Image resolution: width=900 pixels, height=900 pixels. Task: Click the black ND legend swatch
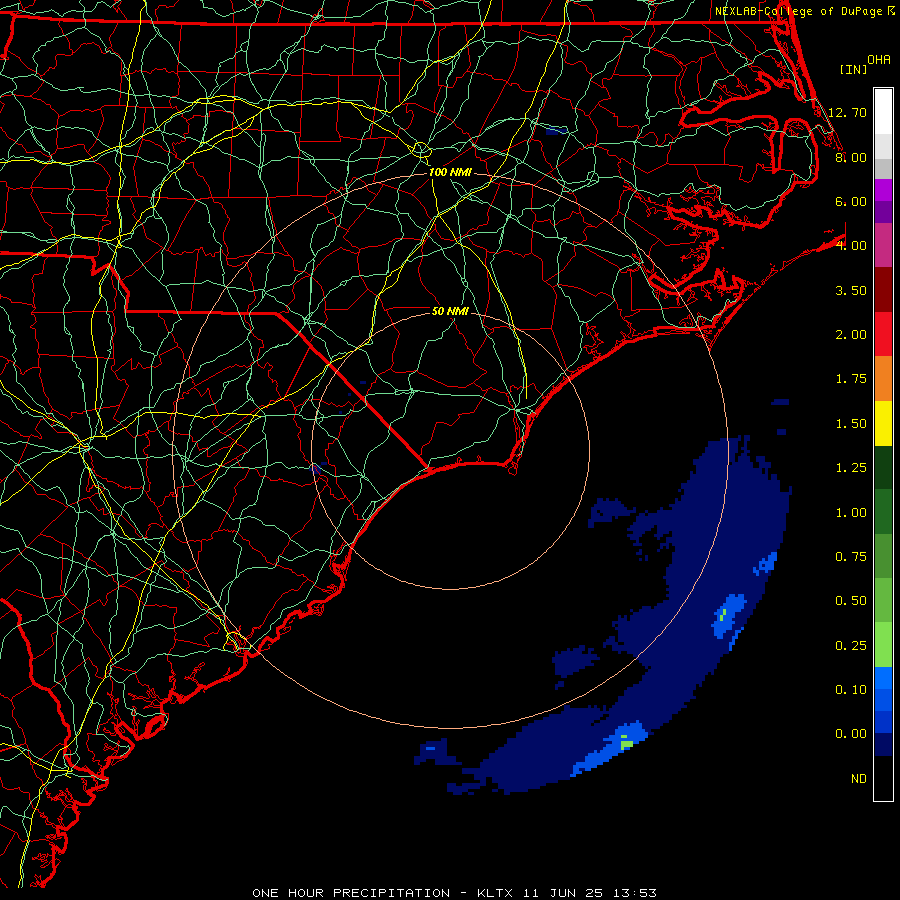point(883,778)
